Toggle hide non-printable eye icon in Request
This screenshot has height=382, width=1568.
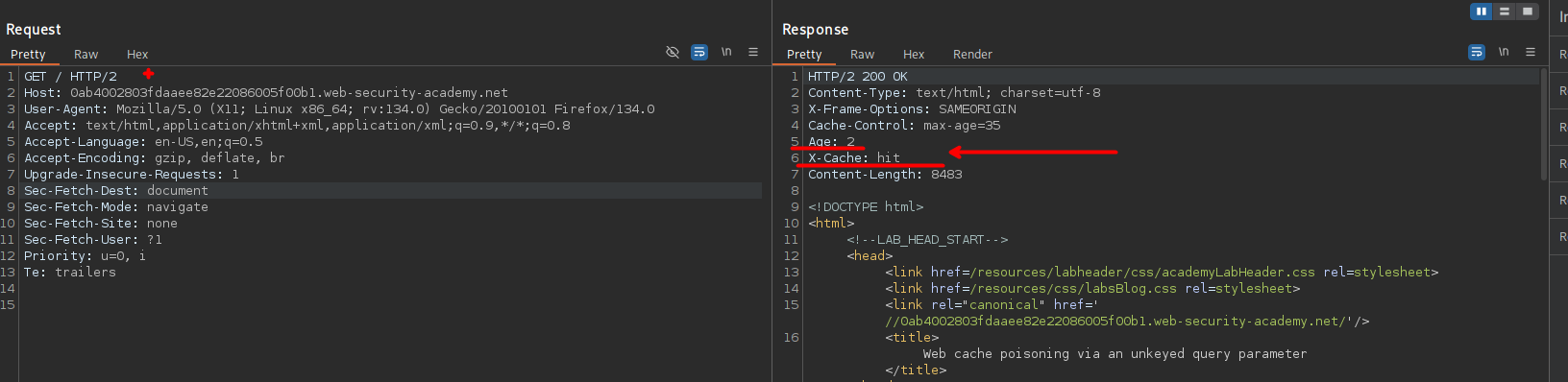tap(673, 52)
